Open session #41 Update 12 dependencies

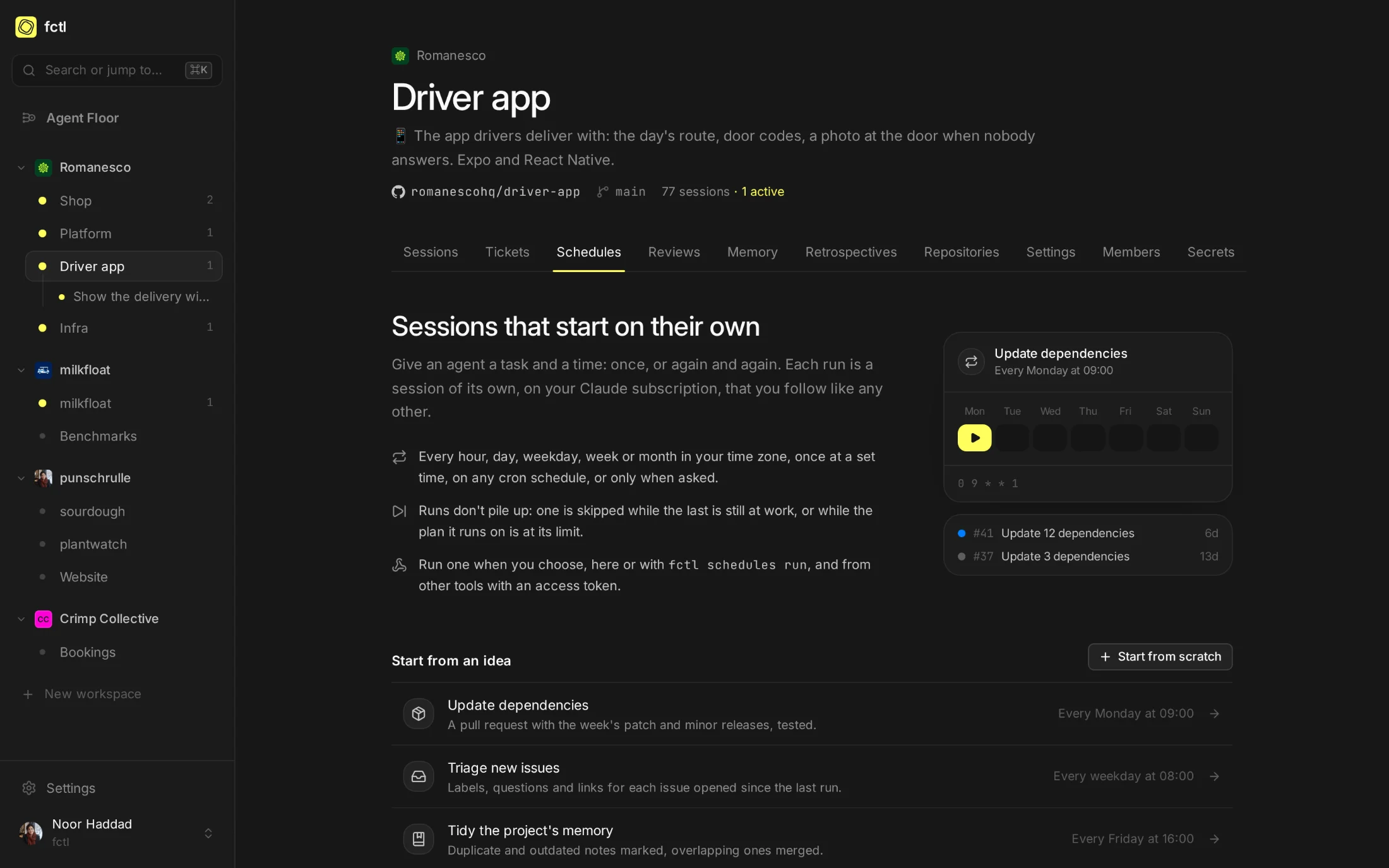(1088, 533)
